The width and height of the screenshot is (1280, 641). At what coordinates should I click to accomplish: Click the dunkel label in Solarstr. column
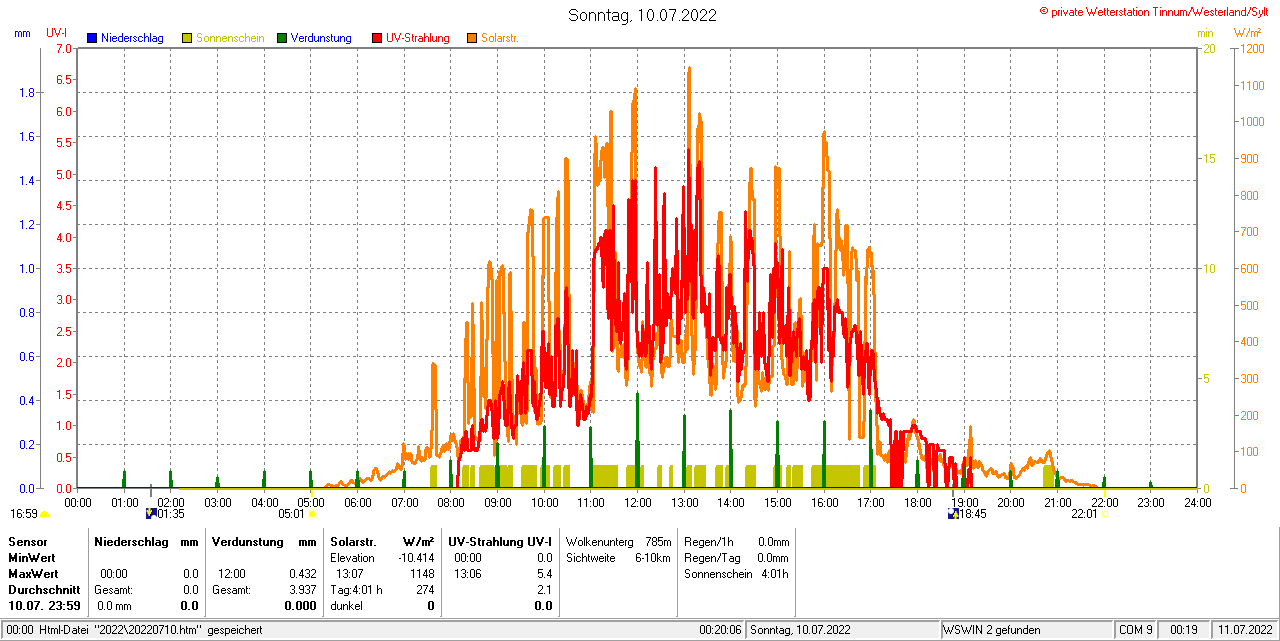[346, 606]
